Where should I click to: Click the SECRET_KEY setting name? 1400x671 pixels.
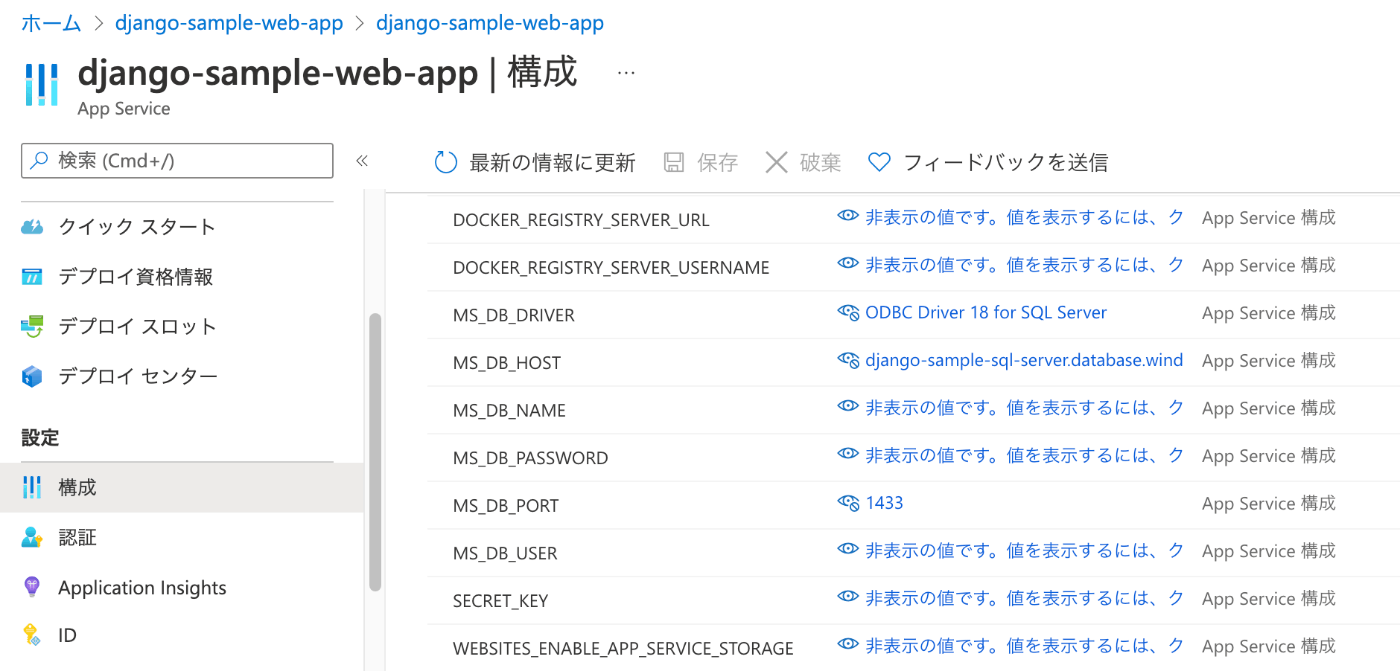click(501, 601)
